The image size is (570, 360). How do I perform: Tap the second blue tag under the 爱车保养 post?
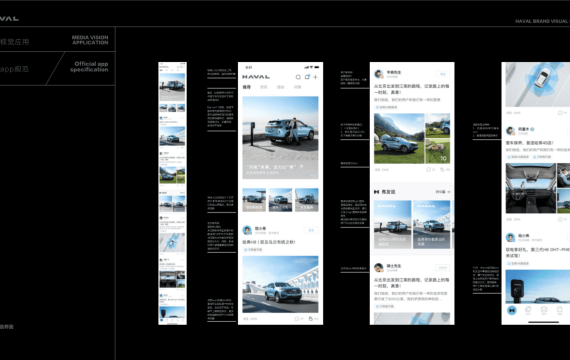542,157
